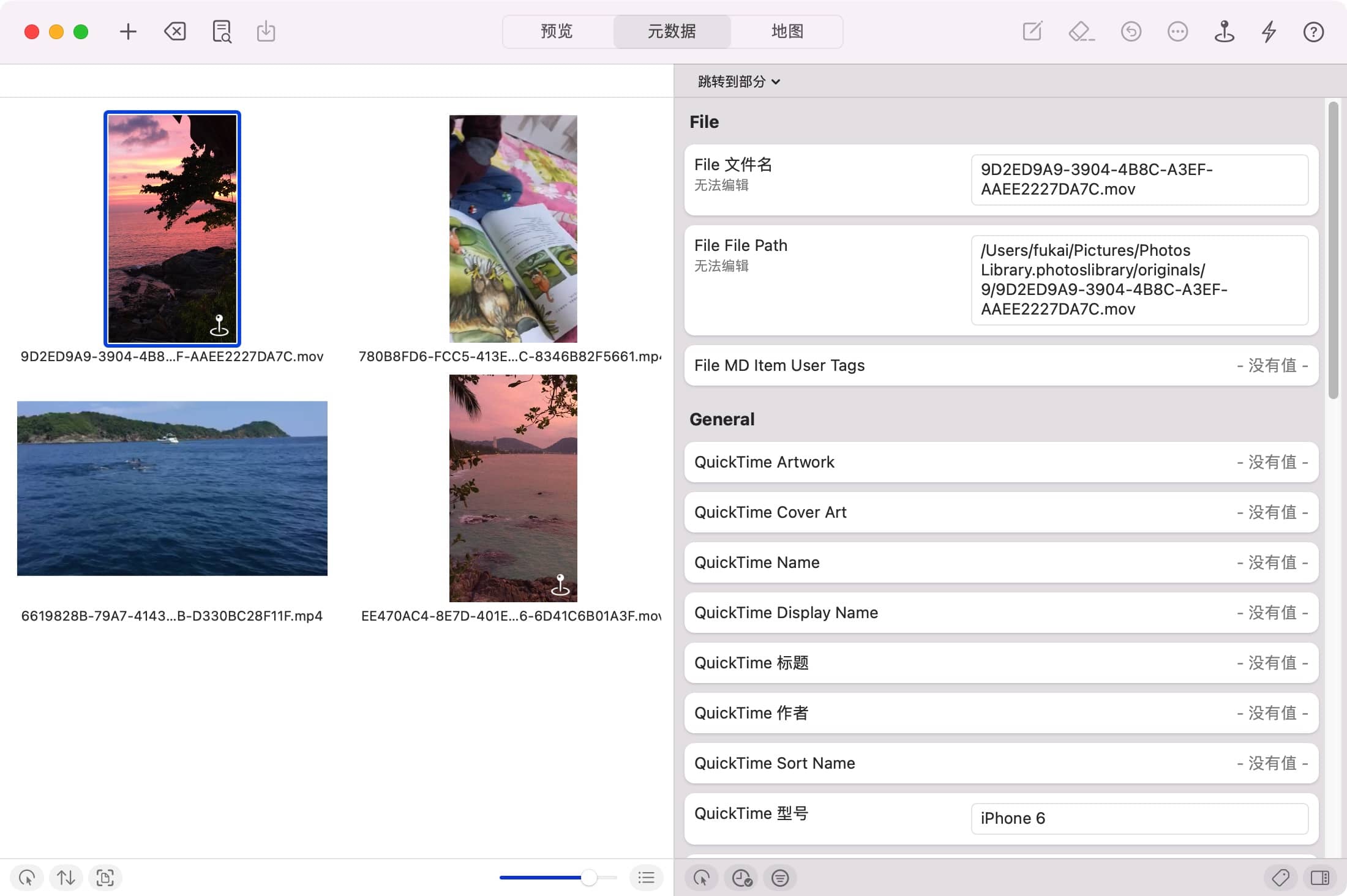1347x896 pixels.
Task: Click the frame selection icon in bottom bar
Action: tap(105, 878)
